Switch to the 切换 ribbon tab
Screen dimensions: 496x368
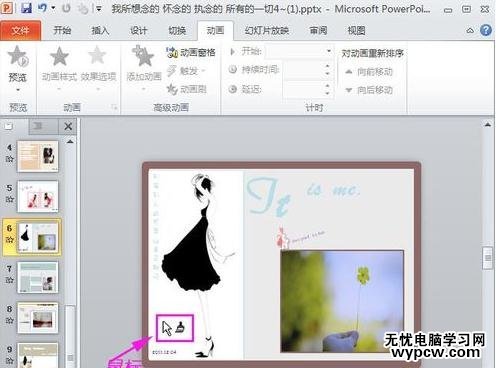click(177, 30)
